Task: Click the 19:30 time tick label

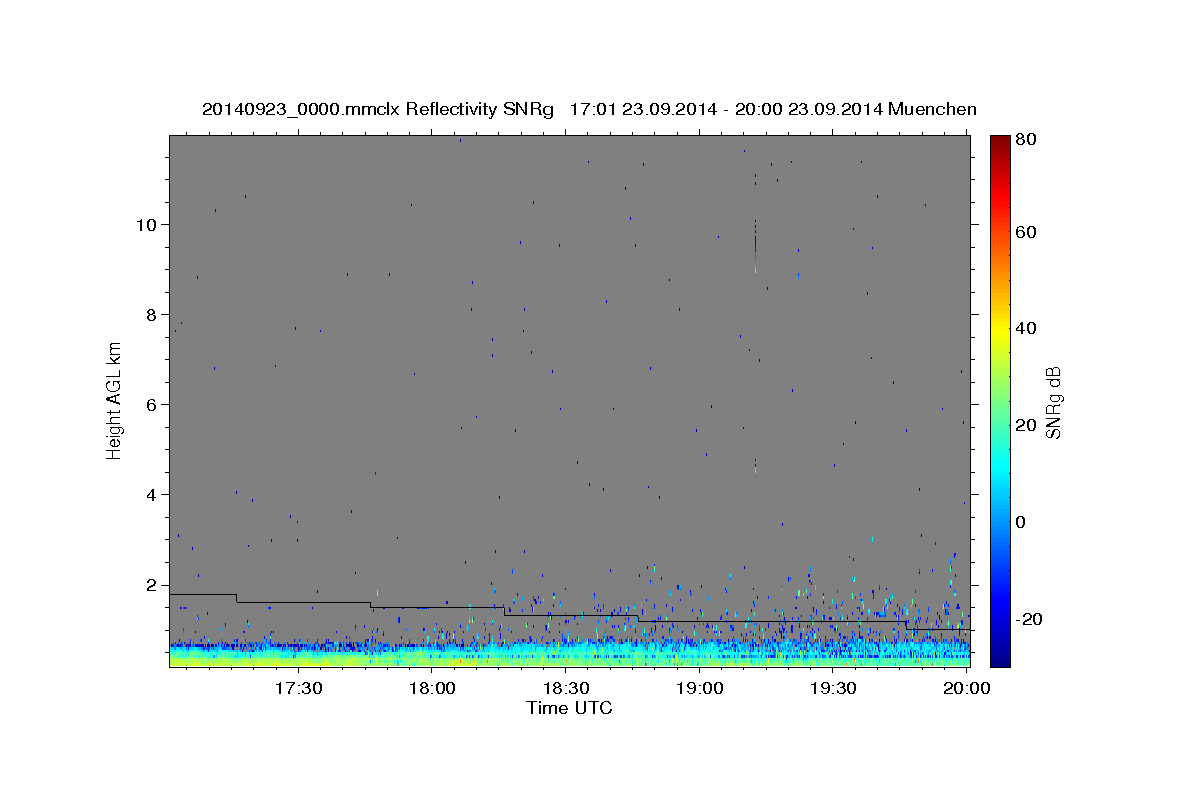Action: 833,688
